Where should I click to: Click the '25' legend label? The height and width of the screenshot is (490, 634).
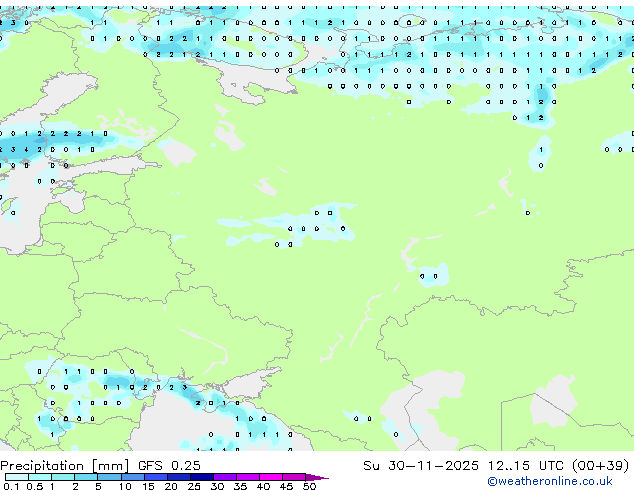[194, 486]
